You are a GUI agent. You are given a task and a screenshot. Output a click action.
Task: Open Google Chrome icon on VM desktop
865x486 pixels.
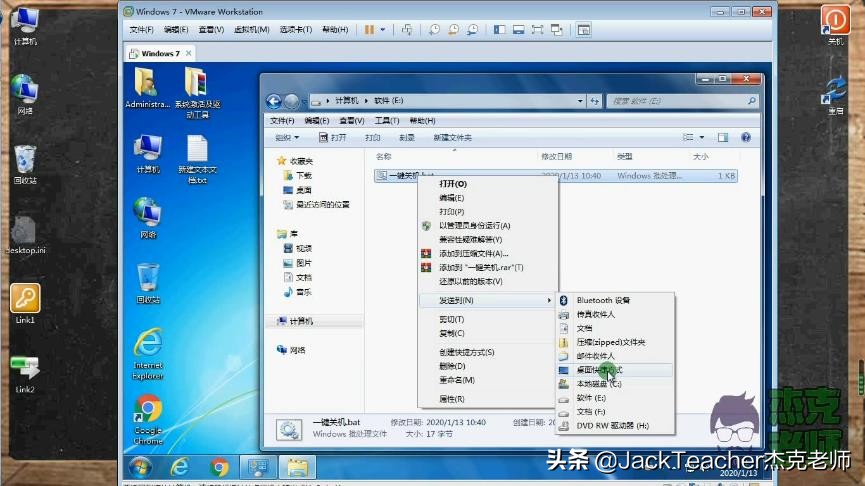148,419
